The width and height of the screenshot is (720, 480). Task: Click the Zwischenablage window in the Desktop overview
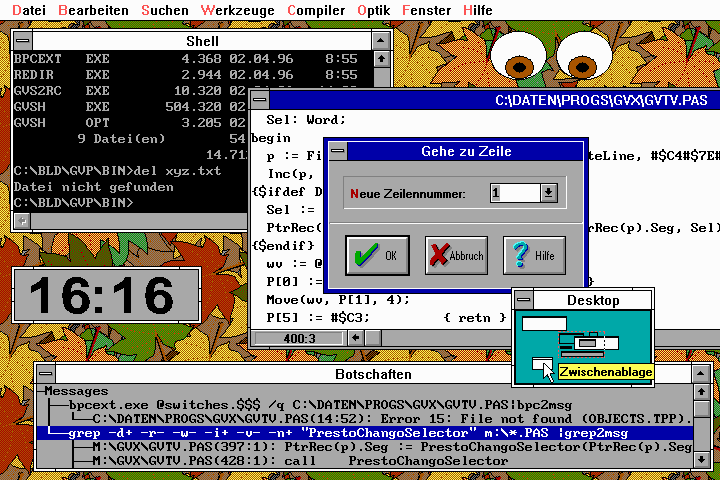coord(541,364)
